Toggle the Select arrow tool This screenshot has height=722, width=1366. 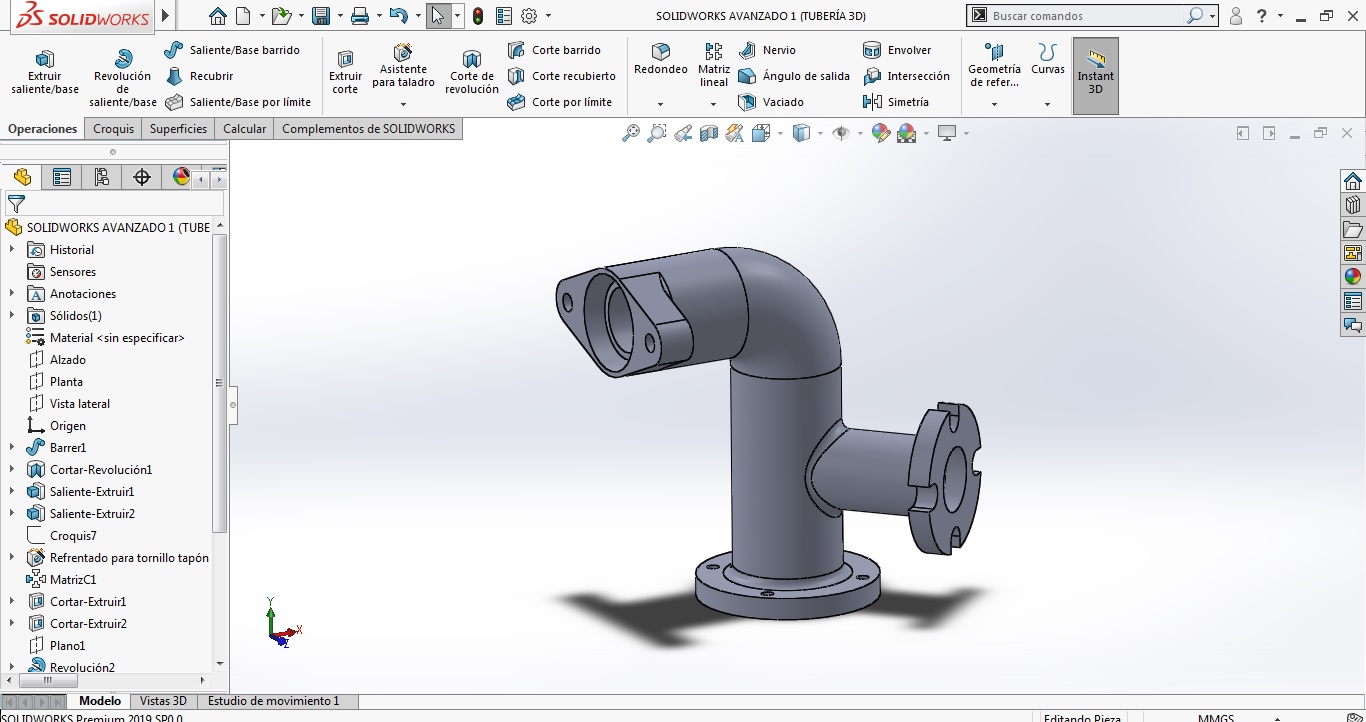click(438, 16)
